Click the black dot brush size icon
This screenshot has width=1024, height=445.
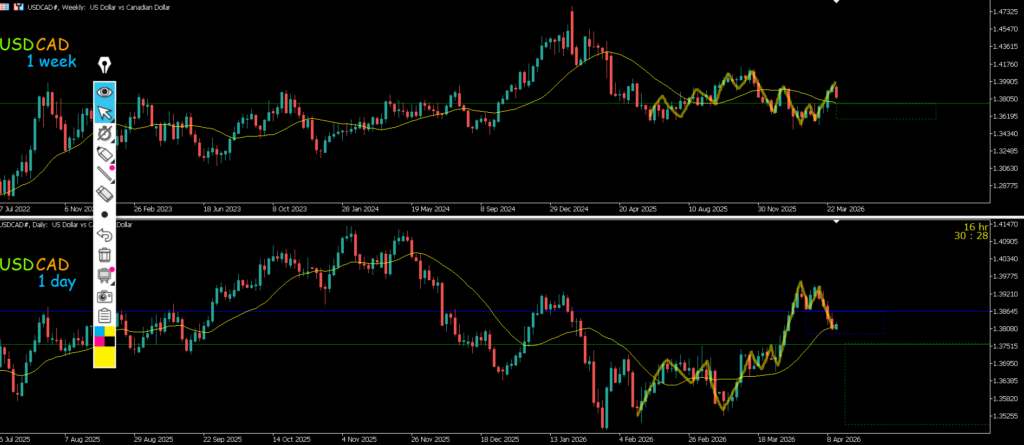coord(105,214)
